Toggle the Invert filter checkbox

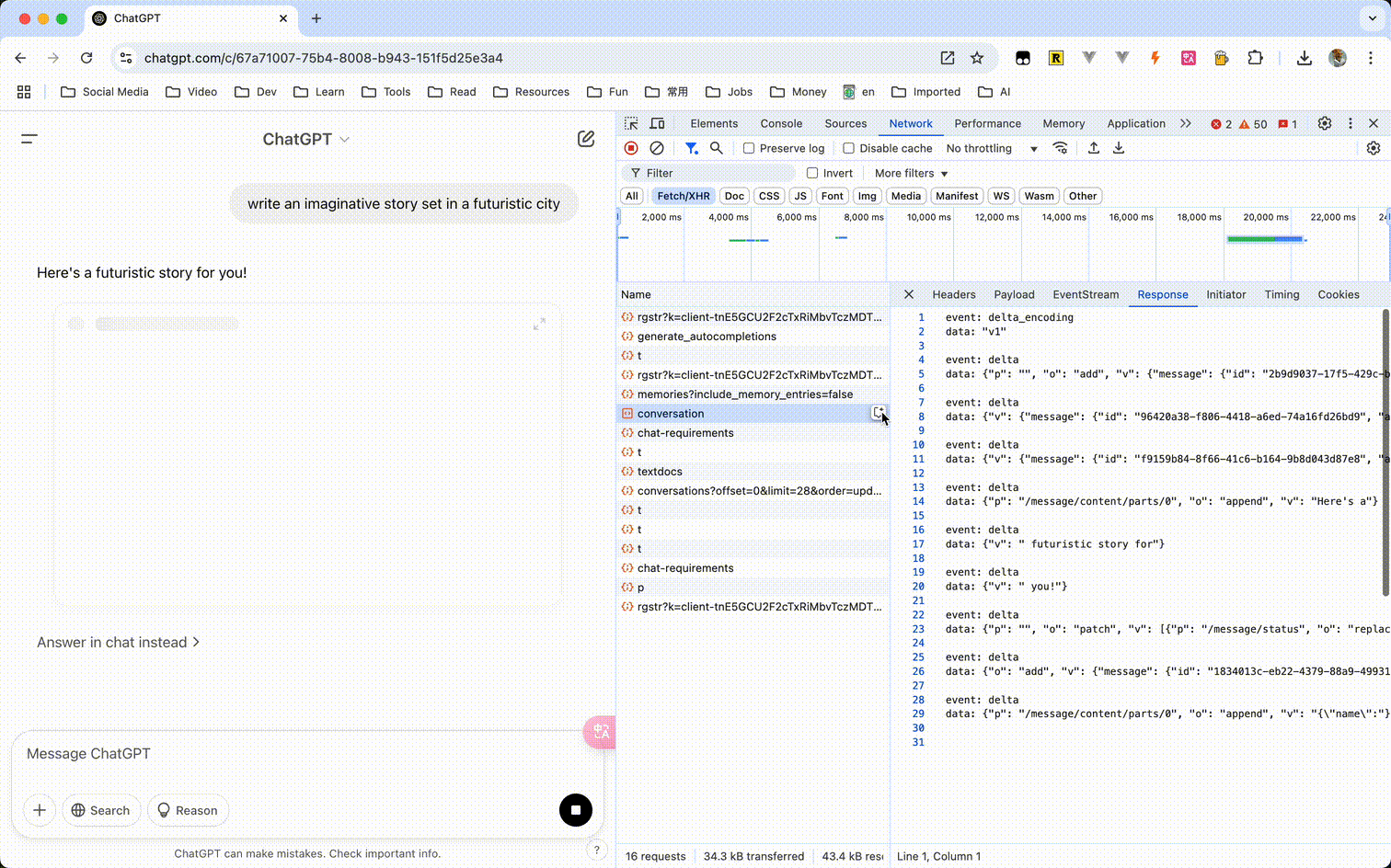(812, 173)
